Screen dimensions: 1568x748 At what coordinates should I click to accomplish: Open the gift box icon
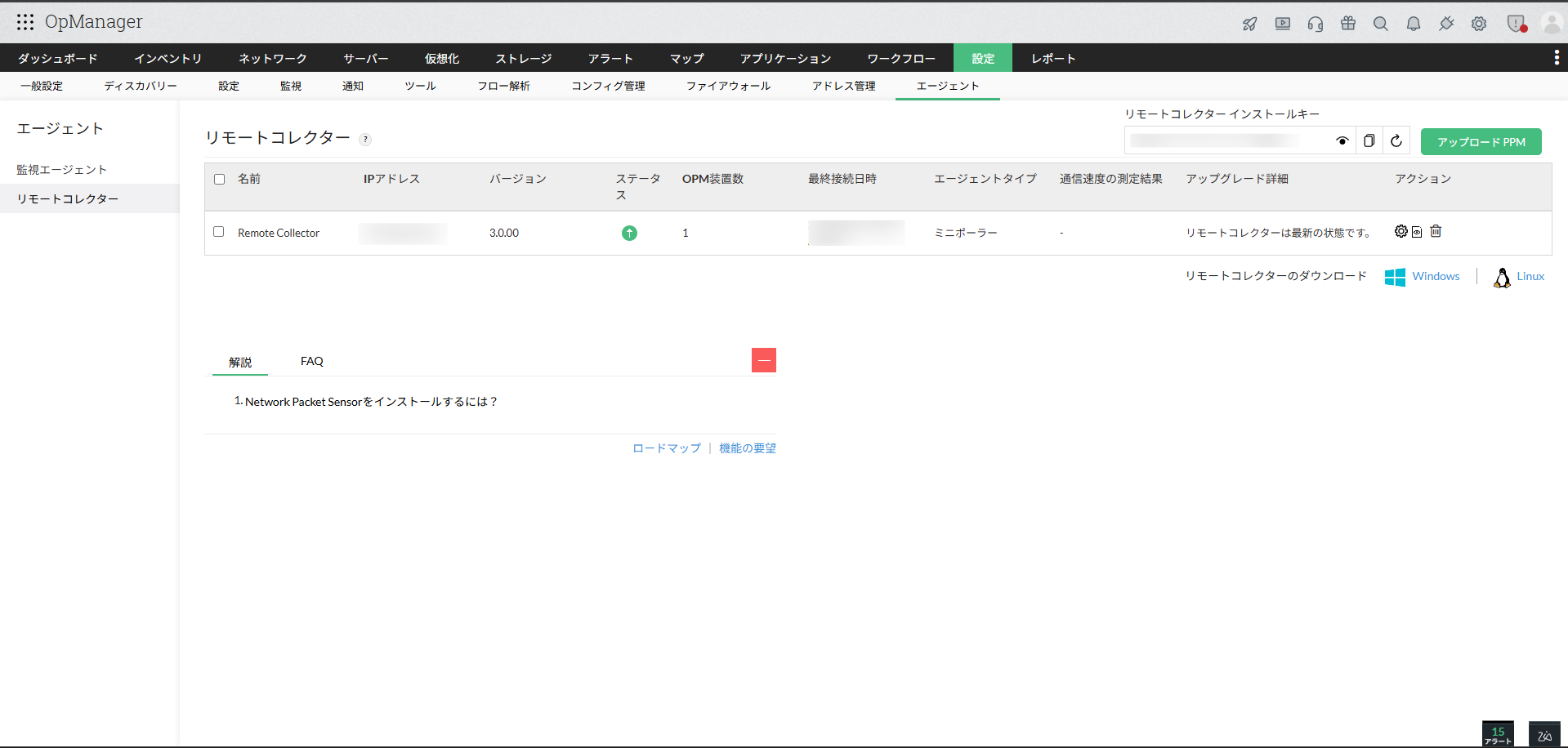[x=1348, y=24]
